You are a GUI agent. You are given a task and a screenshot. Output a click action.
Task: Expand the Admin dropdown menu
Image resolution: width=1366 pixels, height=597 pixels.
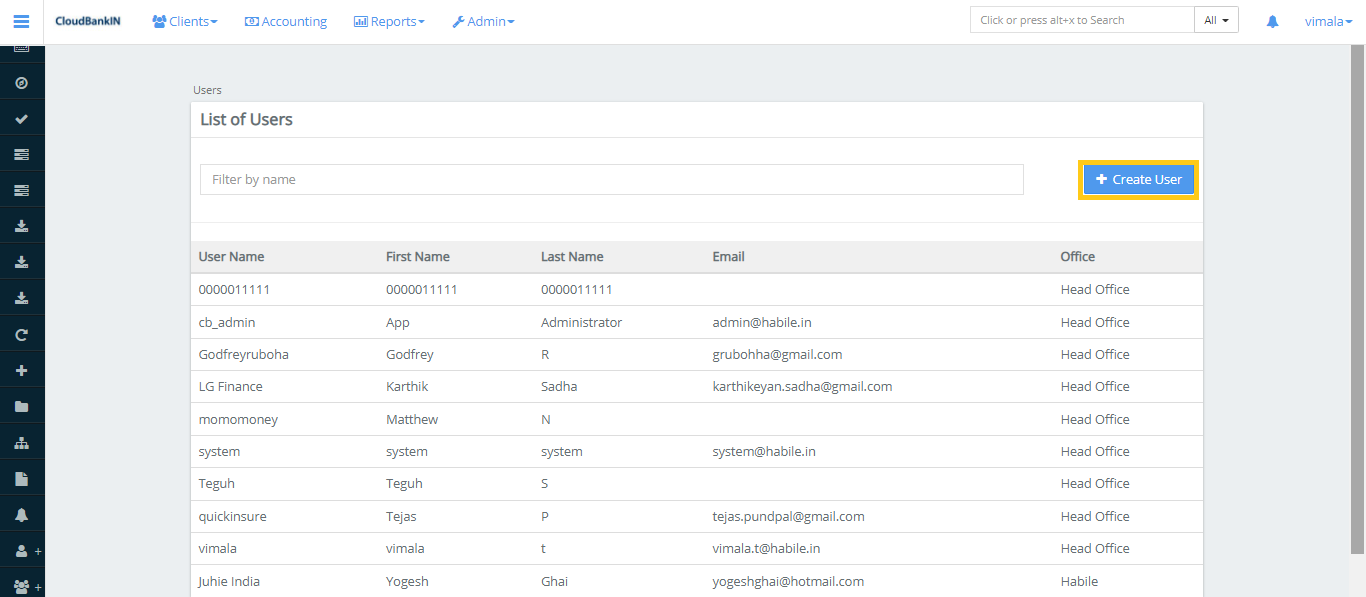click(x=483, y=21)
